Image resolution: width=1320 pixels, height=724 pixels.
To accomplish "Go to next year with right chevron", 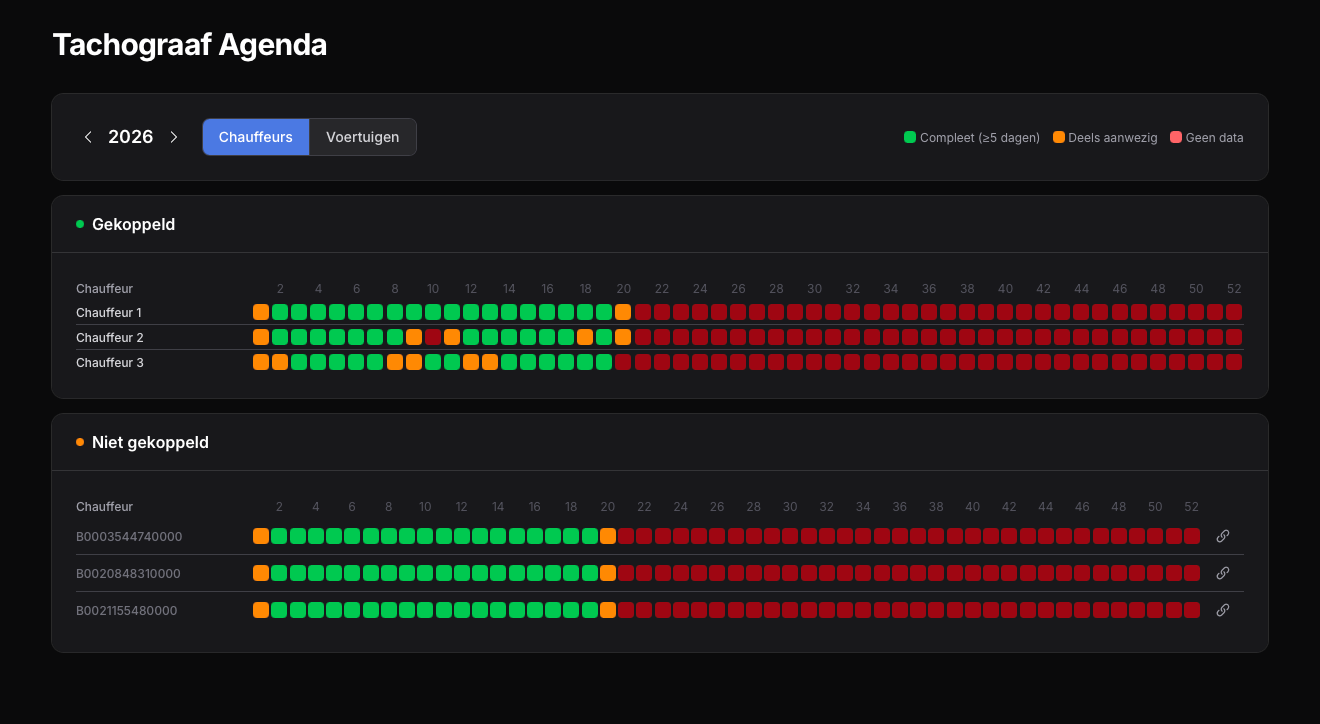I will [174, 137].
